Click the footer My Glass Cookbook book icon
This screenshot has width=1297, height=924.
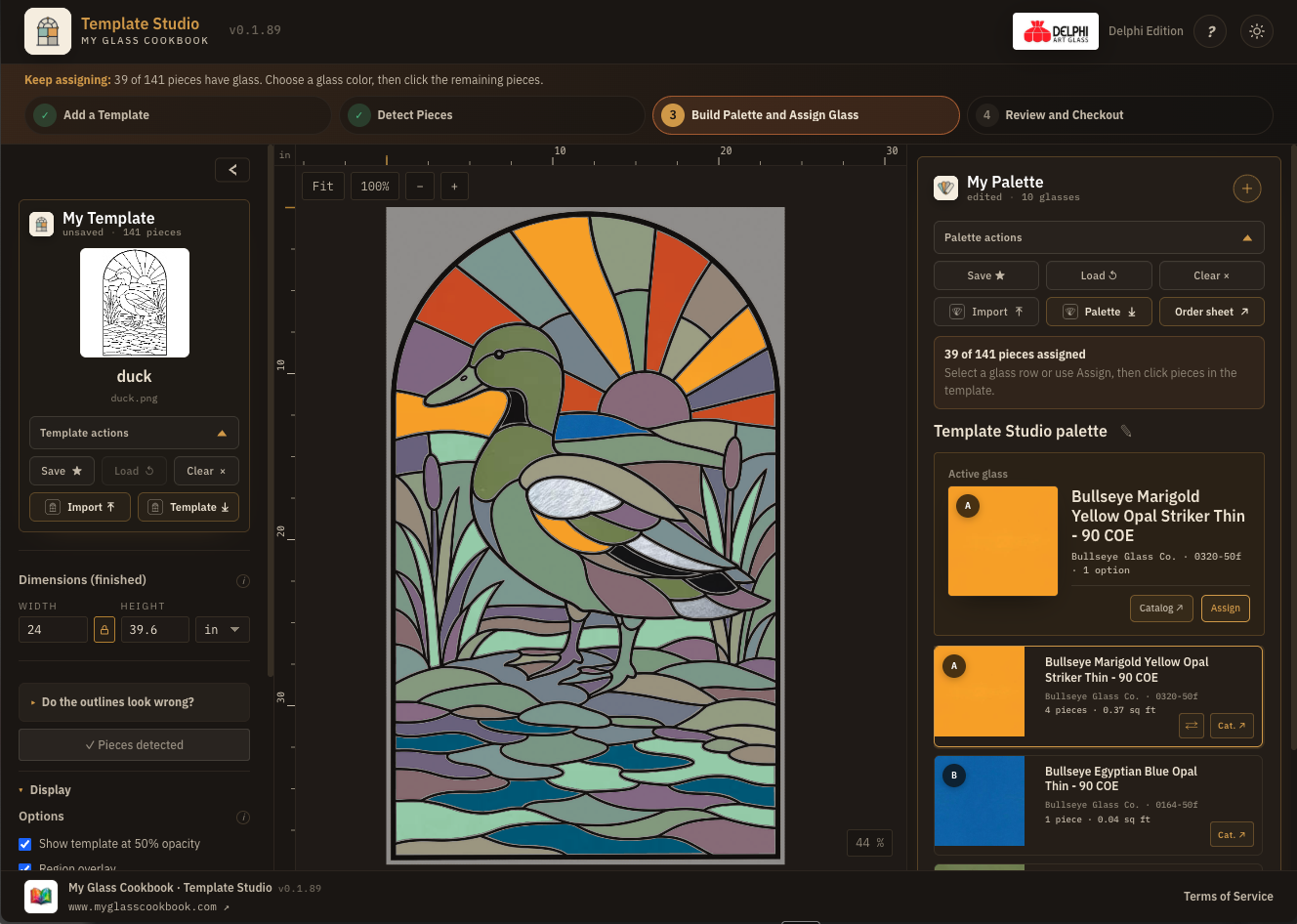click(x=41, y=896)
